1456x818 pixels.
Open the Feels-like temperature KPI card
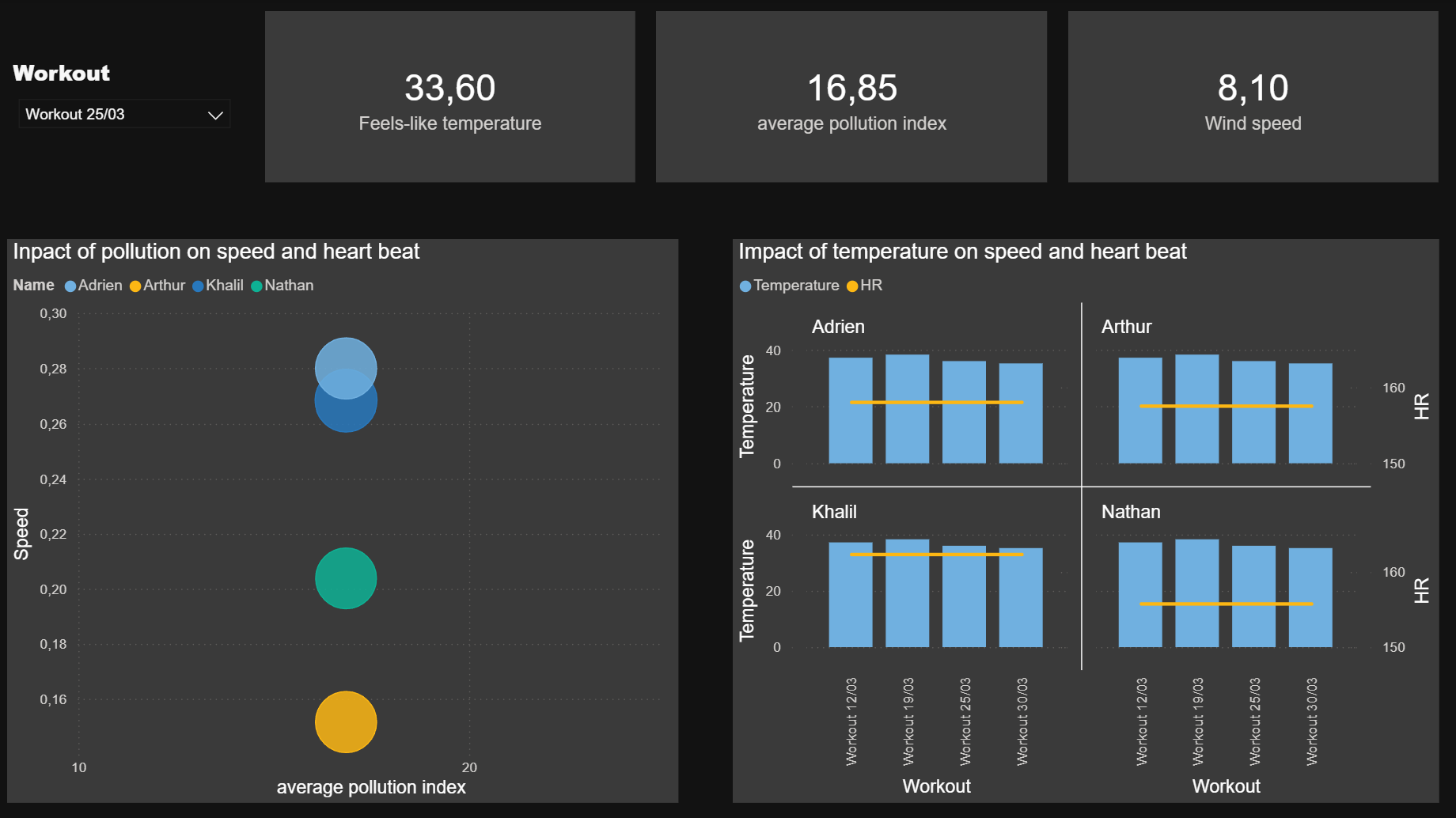click(449, 97)
